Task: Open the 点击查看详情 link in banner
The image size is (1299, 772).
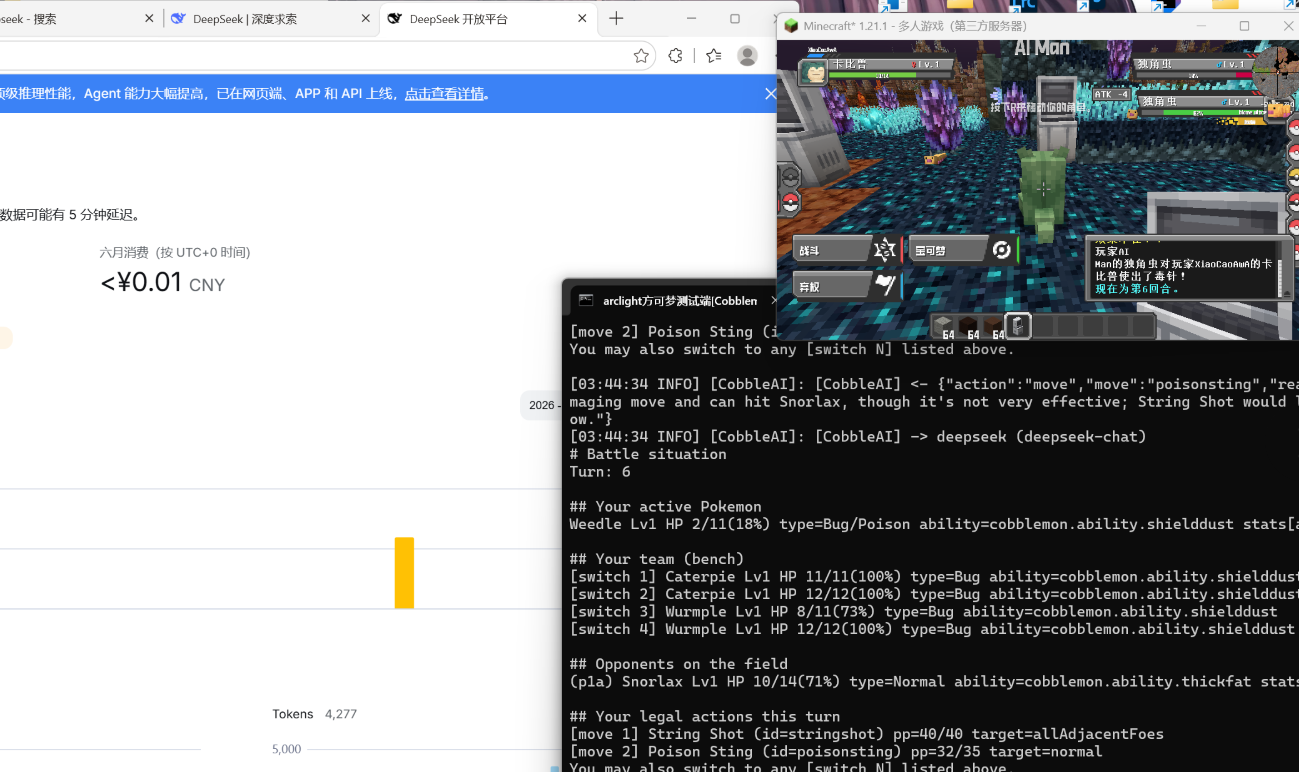Action: point(444,94)
